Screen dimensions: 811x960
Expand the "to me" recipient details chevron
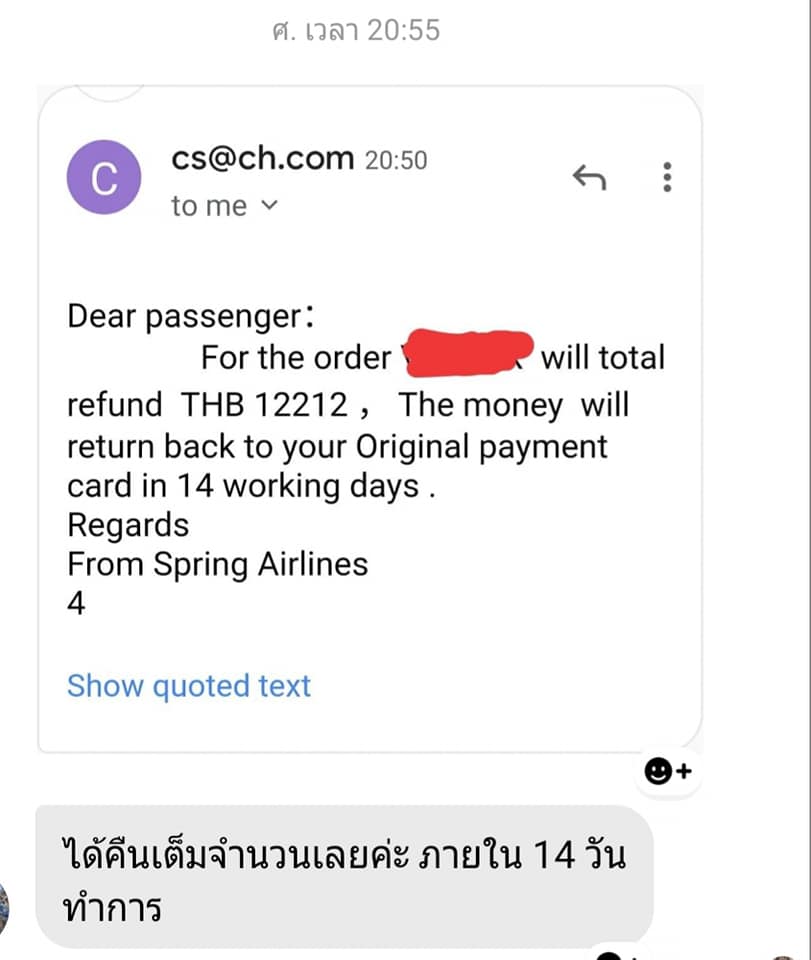tap(269, 206)
